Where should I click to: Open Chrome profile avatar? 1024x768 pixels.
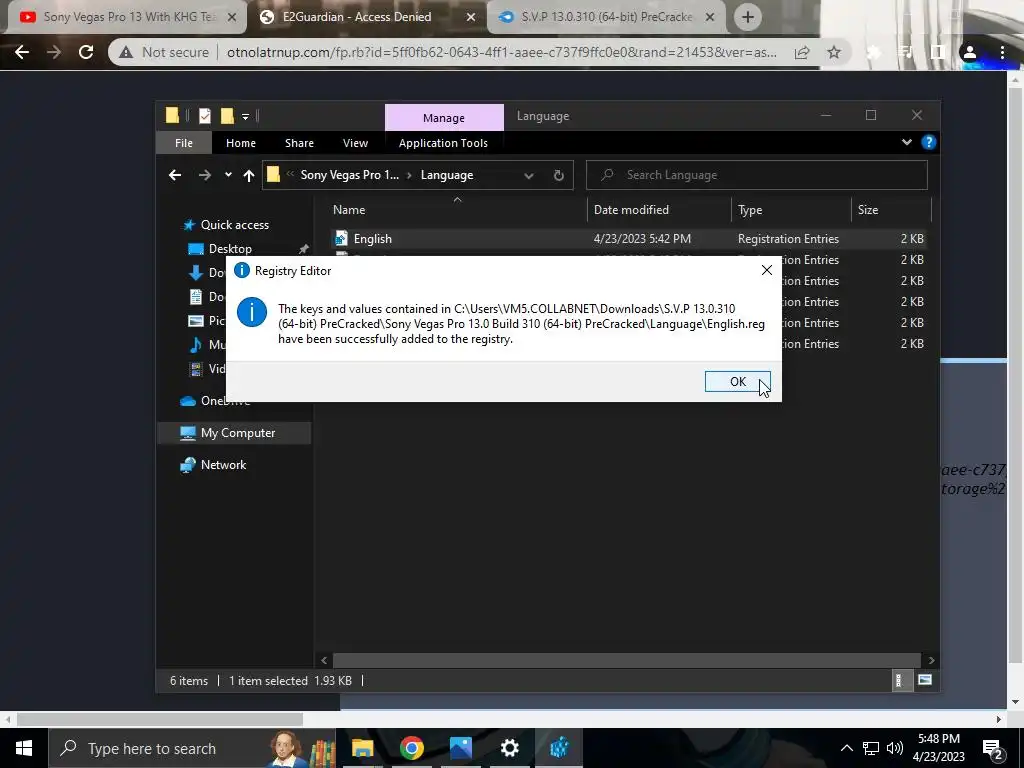coord(970,52)
